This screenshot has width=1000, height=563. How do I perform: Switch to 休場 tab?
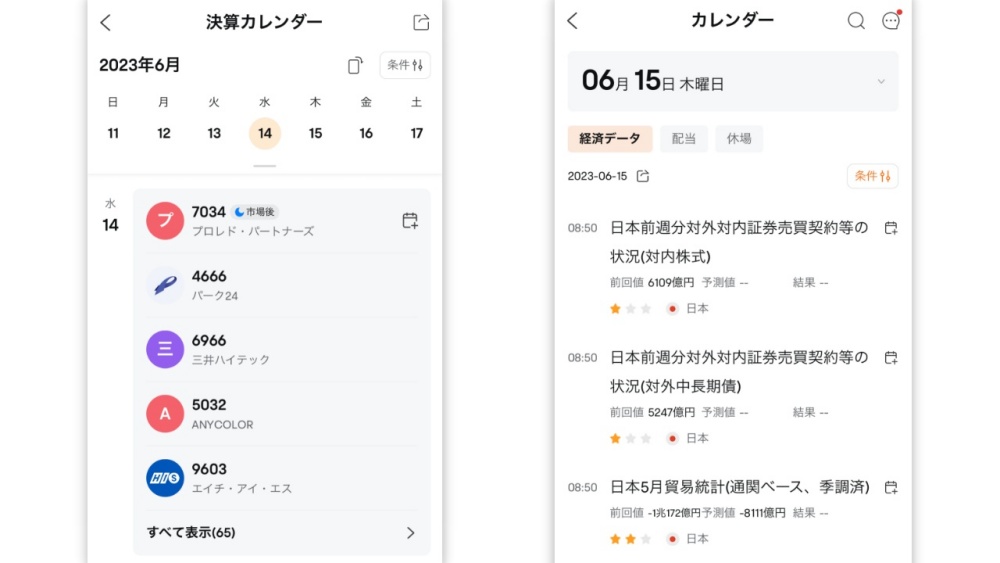739,138
